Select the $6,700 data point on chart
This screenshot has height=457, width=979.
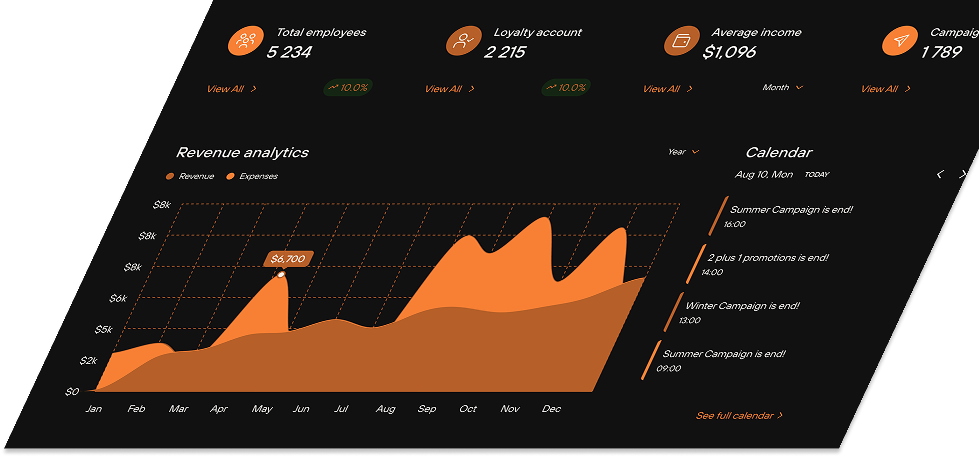click(x=282, y=274)
